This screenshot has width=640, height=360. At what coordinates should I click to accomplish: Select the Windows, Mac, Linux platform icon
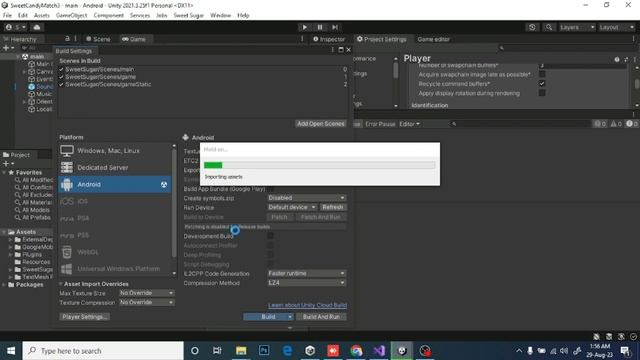pos(67,151)
